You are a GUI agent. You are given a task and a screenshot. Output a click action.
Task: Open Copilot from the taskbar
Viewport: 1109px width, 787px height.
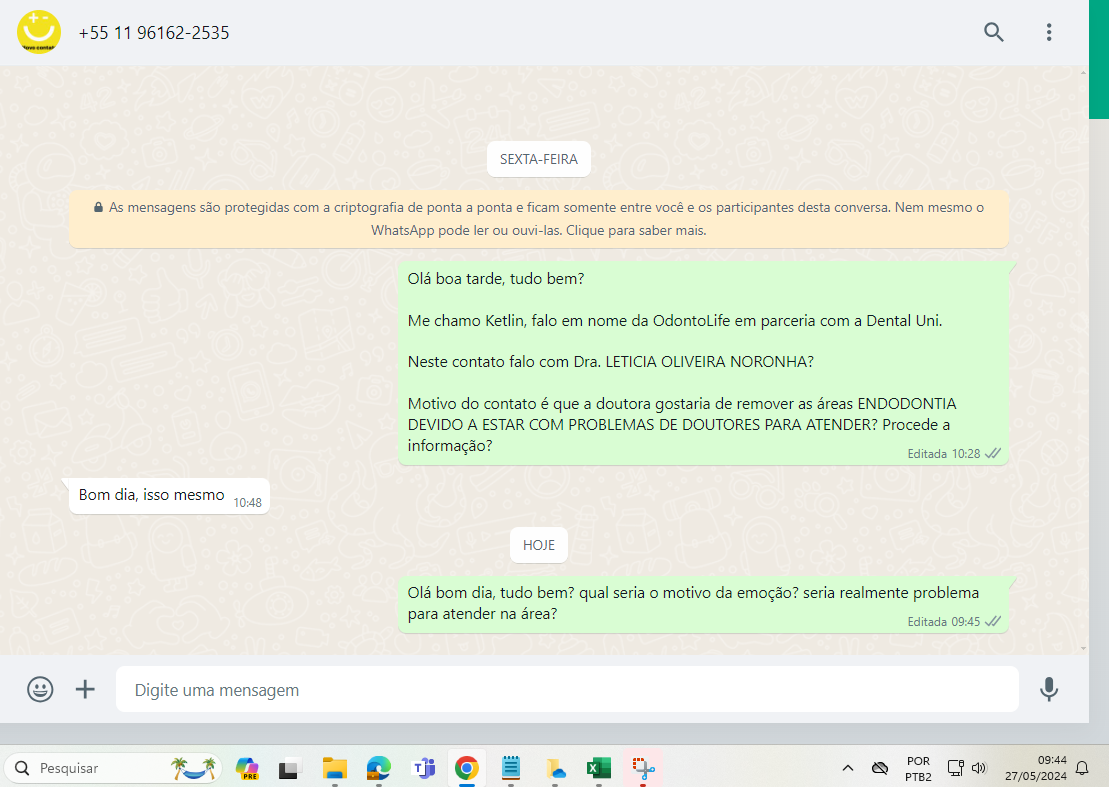(x=247, y=768)
